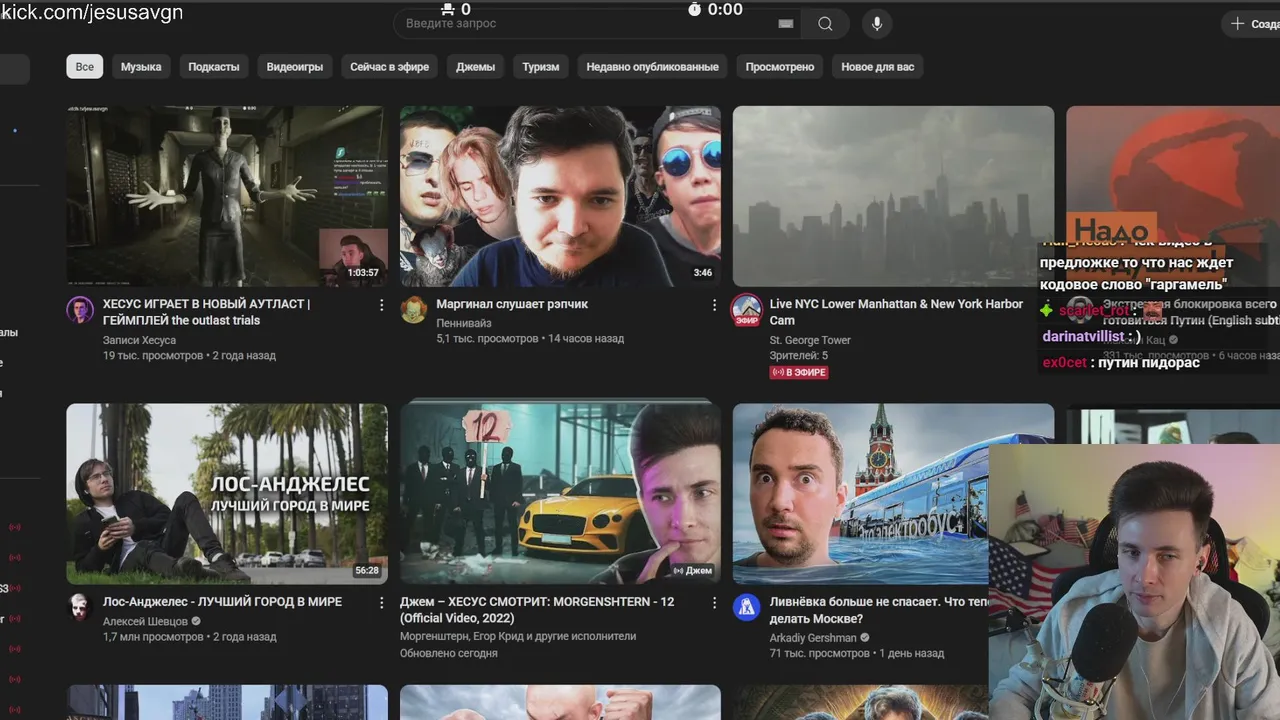Select the Джемы filter chip
The image size is (1280, 720).
pyautogui.click(x=476, y=67)
